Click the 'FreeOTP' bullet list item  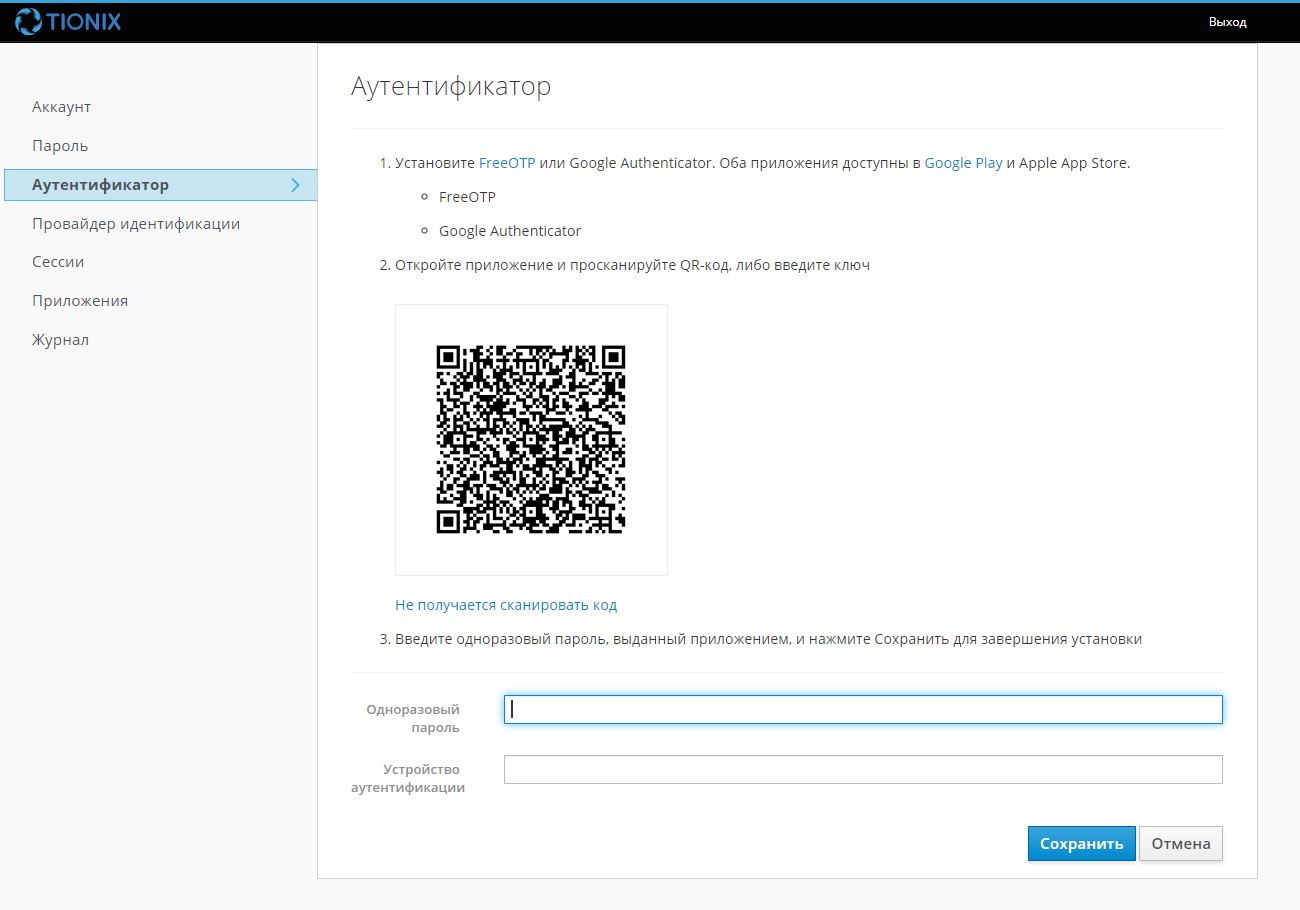[467, 197]
